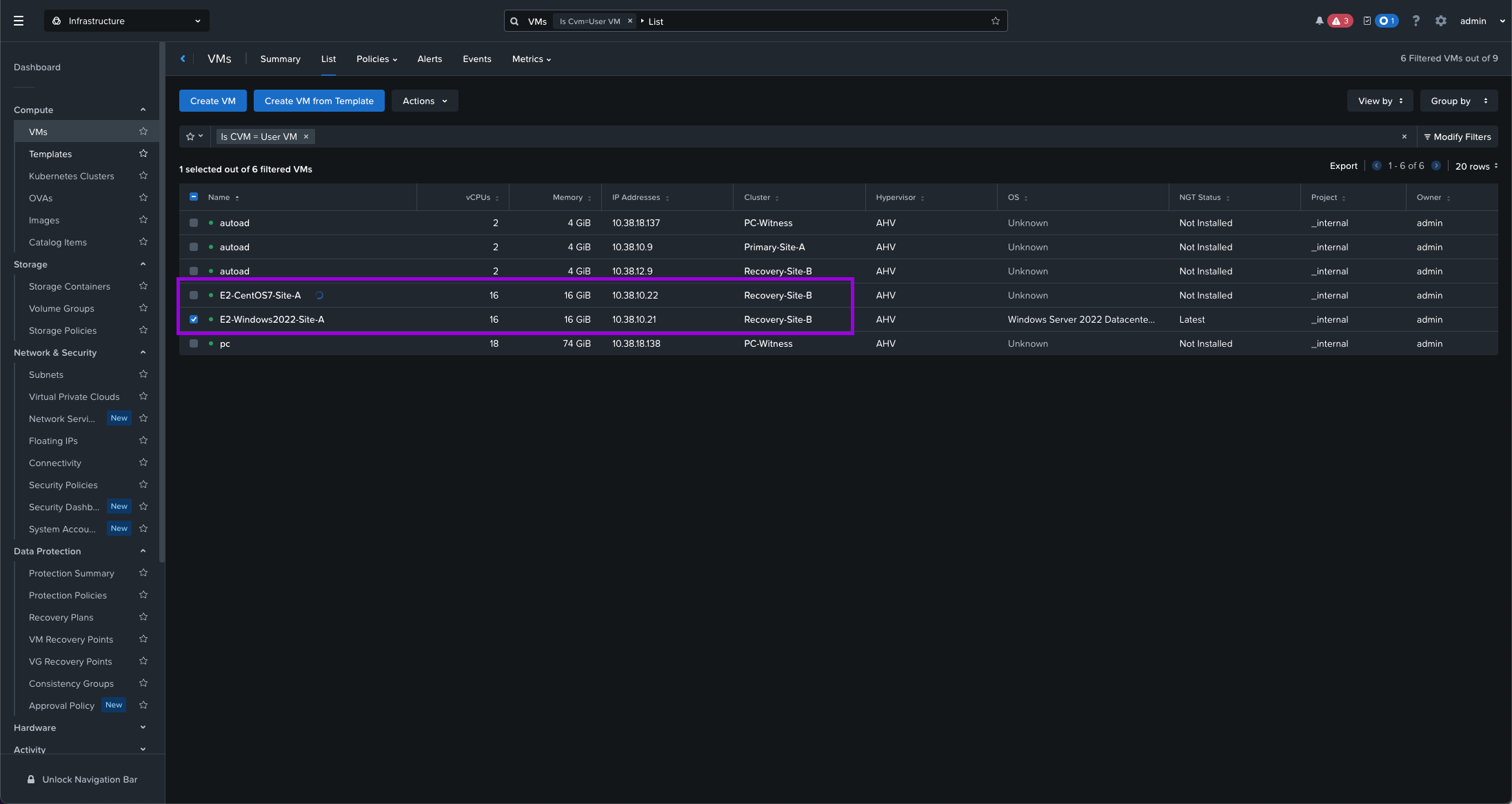Click the search magnifier icon
Viewport: 1512px width, 804px height.
click(x=514, y=21)
